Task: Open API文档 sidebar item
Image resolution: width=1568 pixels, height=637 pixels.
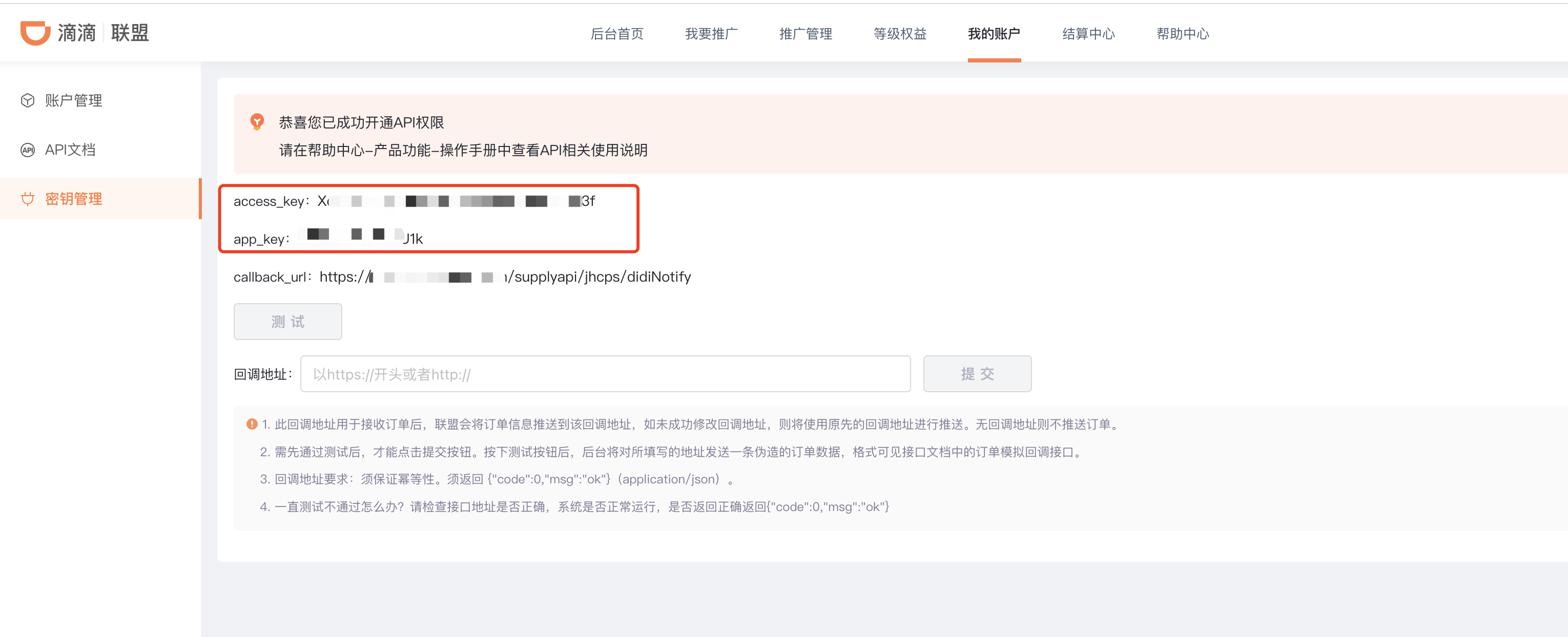Action: pyautogui.click(x=70, y=150)
